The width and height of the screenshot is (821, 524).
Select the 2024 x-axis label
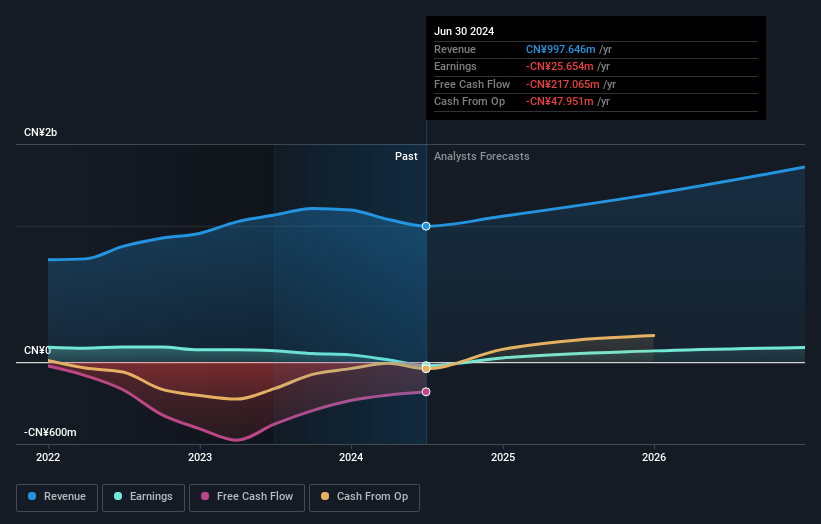click(x=351, y=457)
